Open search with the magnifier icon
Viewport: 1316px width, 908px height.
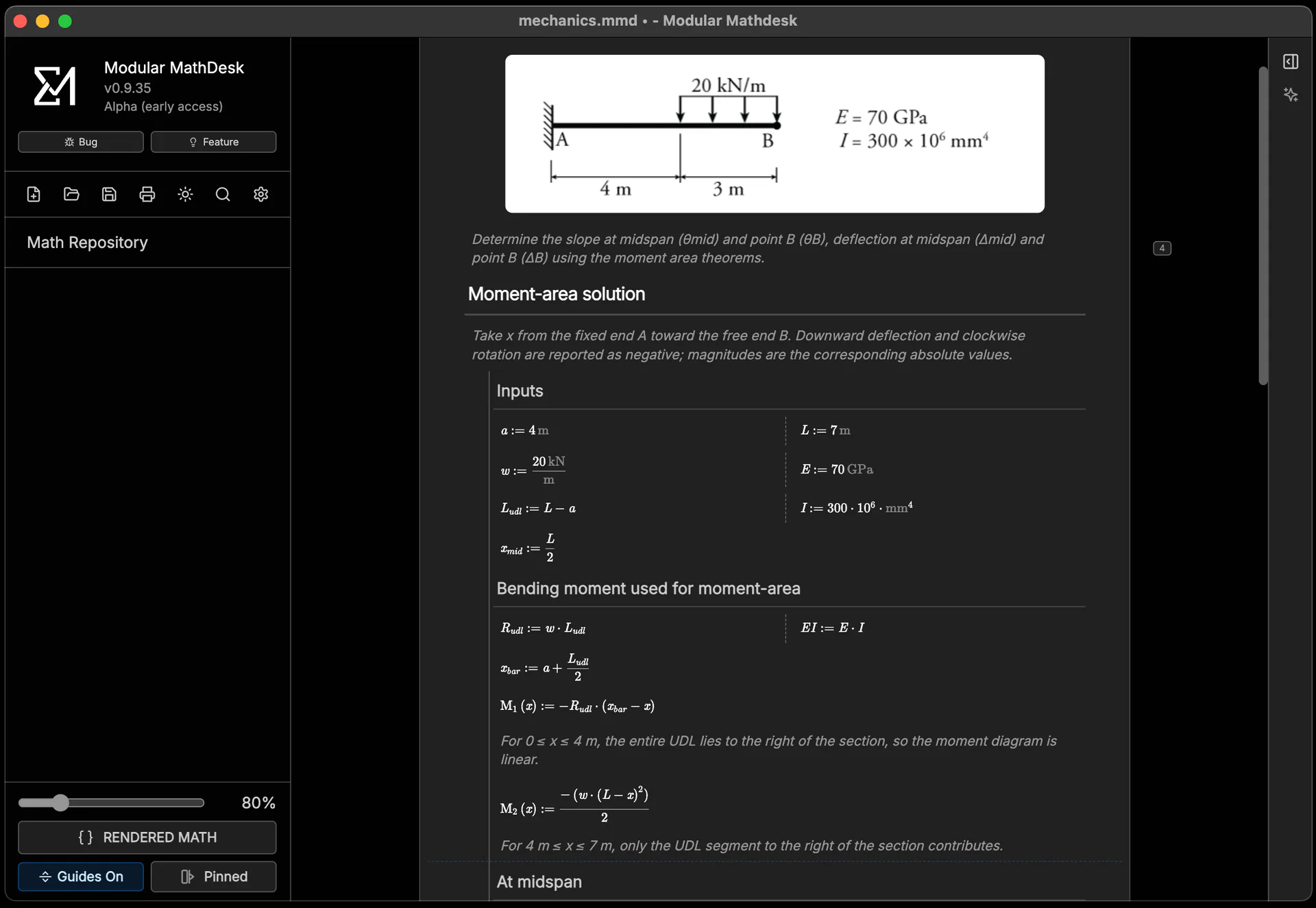pos(223,195)
